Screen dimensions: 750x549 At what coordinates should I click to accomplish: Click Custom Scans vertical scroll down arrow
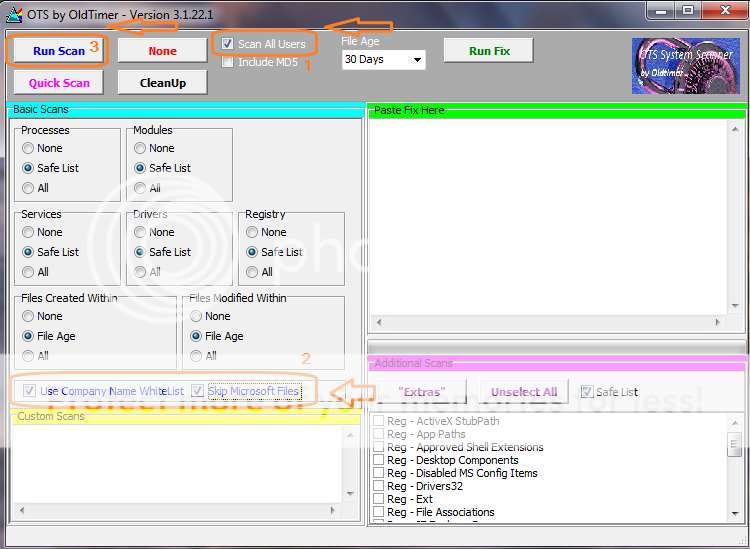350,494
